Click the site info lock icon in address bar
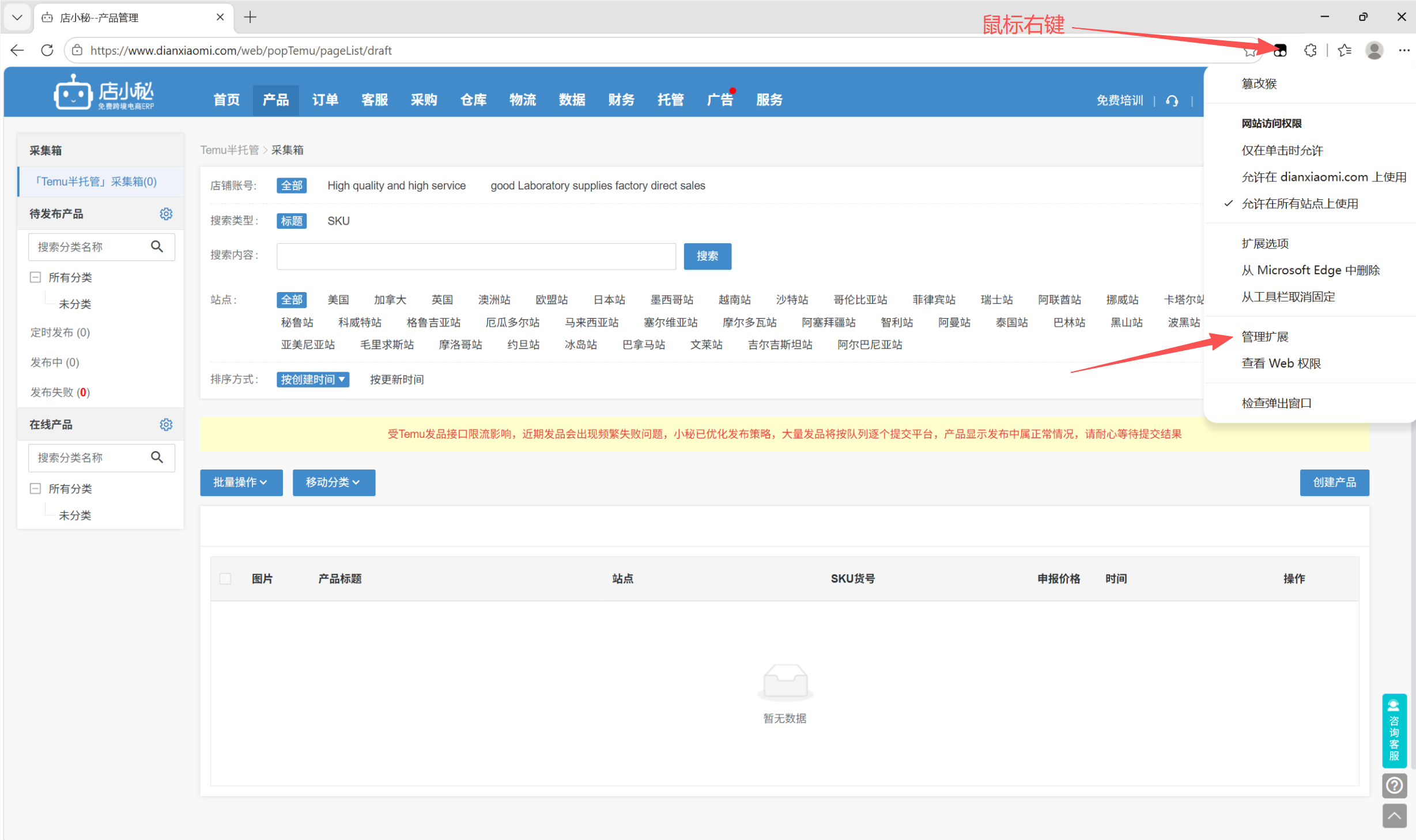 point(77,50)
